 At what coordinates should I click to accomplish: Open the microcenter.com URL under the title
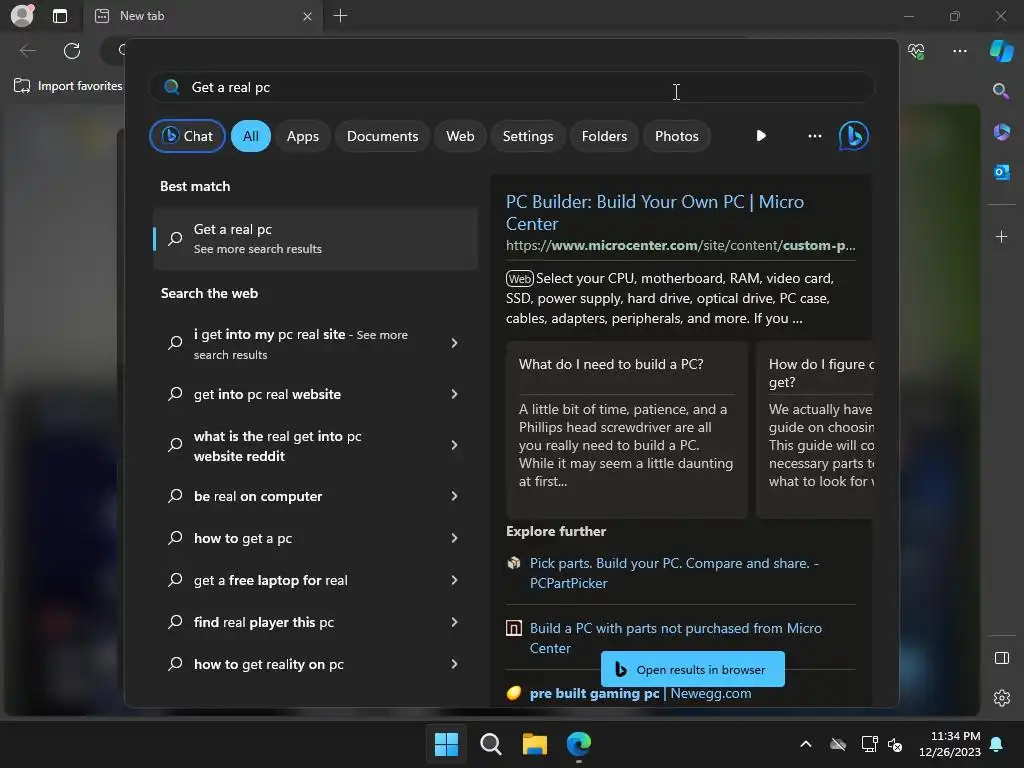click(680, 246)
